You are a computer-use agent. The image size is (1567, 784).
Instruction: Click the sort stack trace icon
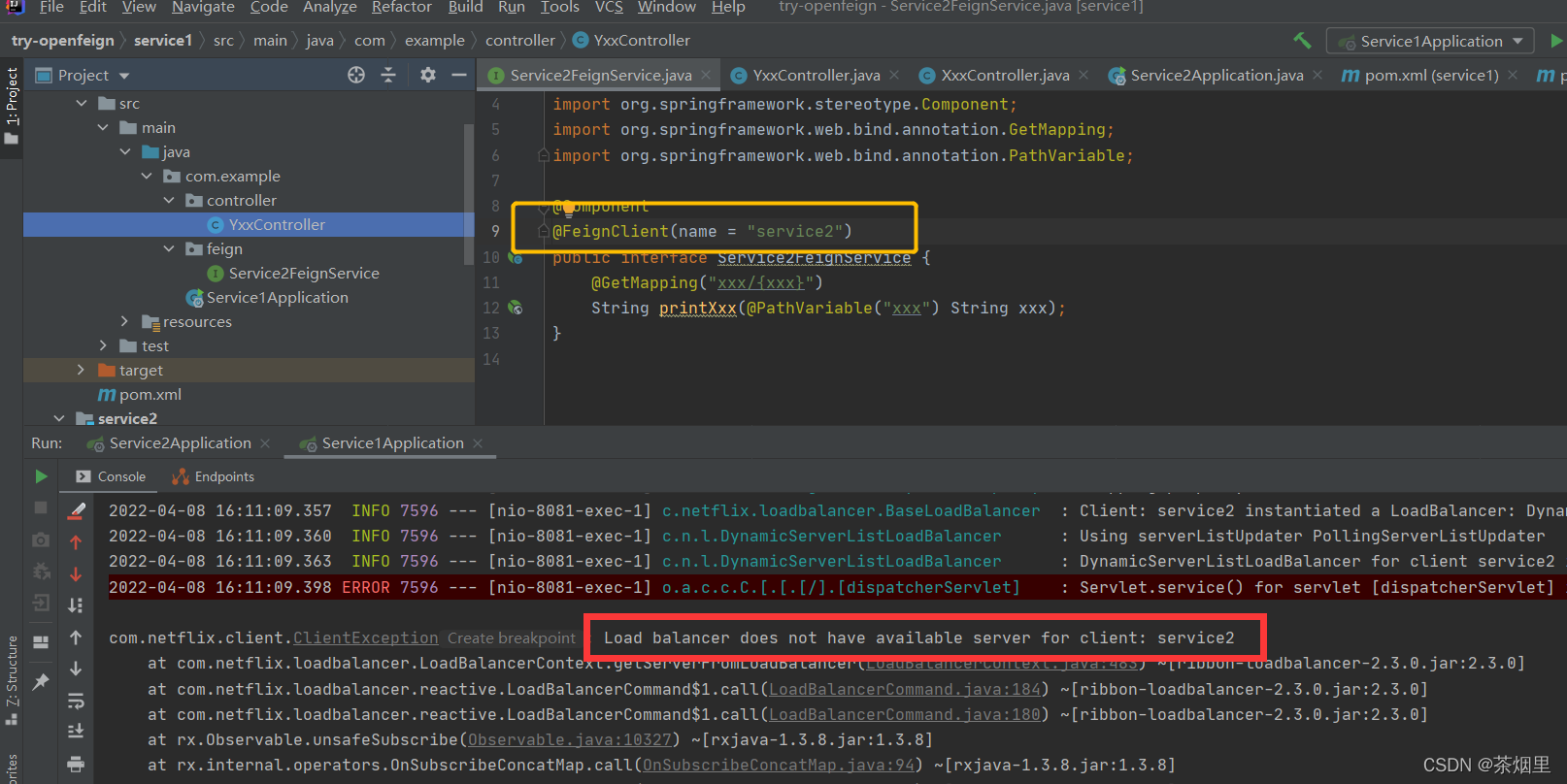(76, 605)
